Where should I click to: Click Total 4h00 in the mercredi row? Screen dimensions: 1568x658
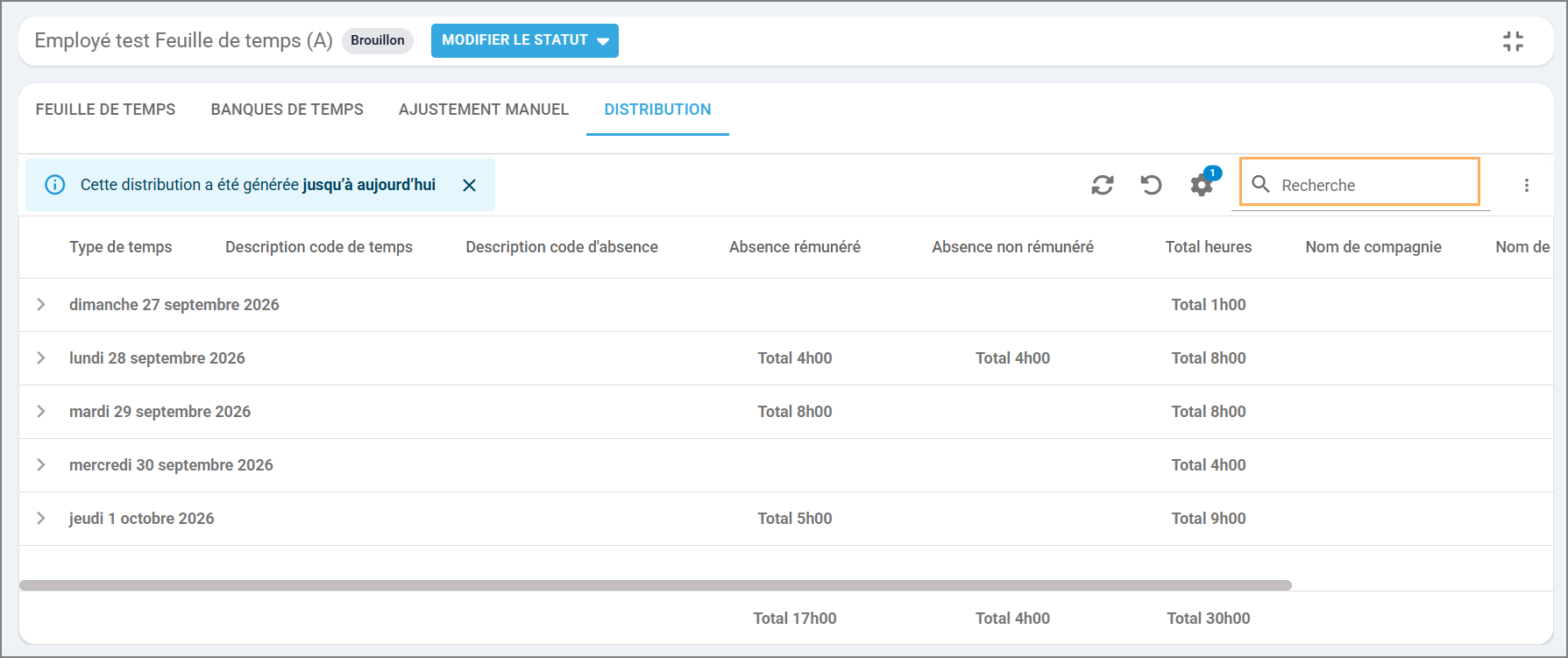click(1209, 464)
